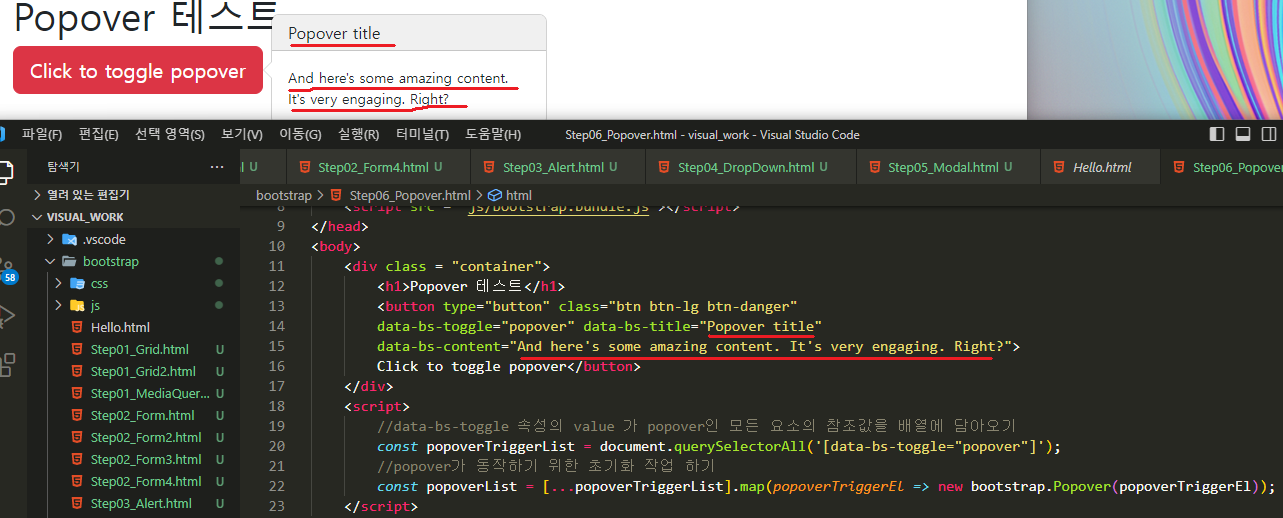Expand the .vscode folder chevron
Viewport: 1283px width, 518px height.
point(51,239)
